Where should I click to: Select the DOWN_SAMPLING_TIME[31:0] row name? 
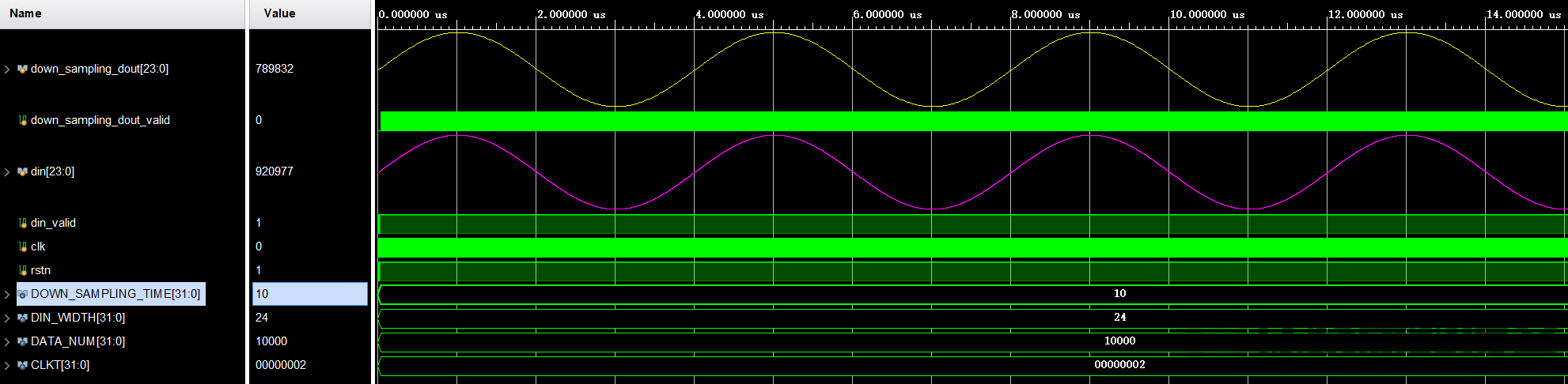[x=116, y=294]
